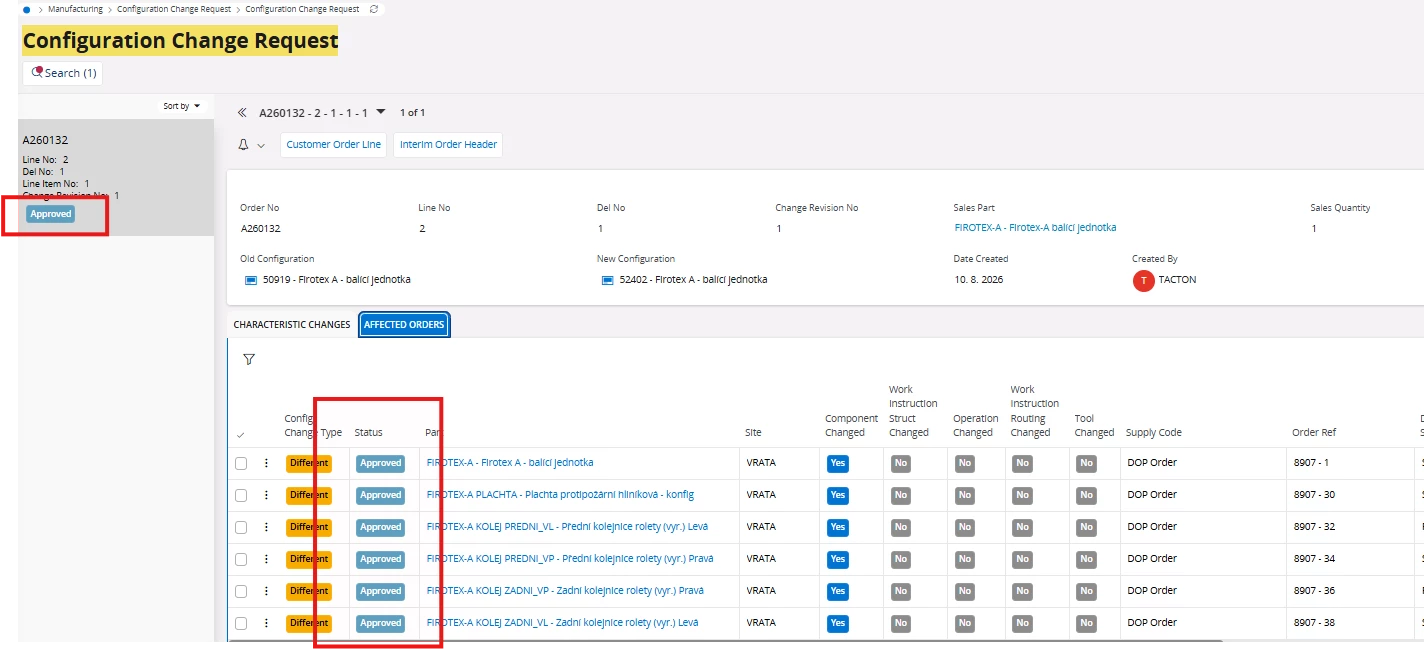Check the row for KOLEJ PREDNI_VP
The width and height of the screenshot is (1424, 649).
(x=241, y=559)
